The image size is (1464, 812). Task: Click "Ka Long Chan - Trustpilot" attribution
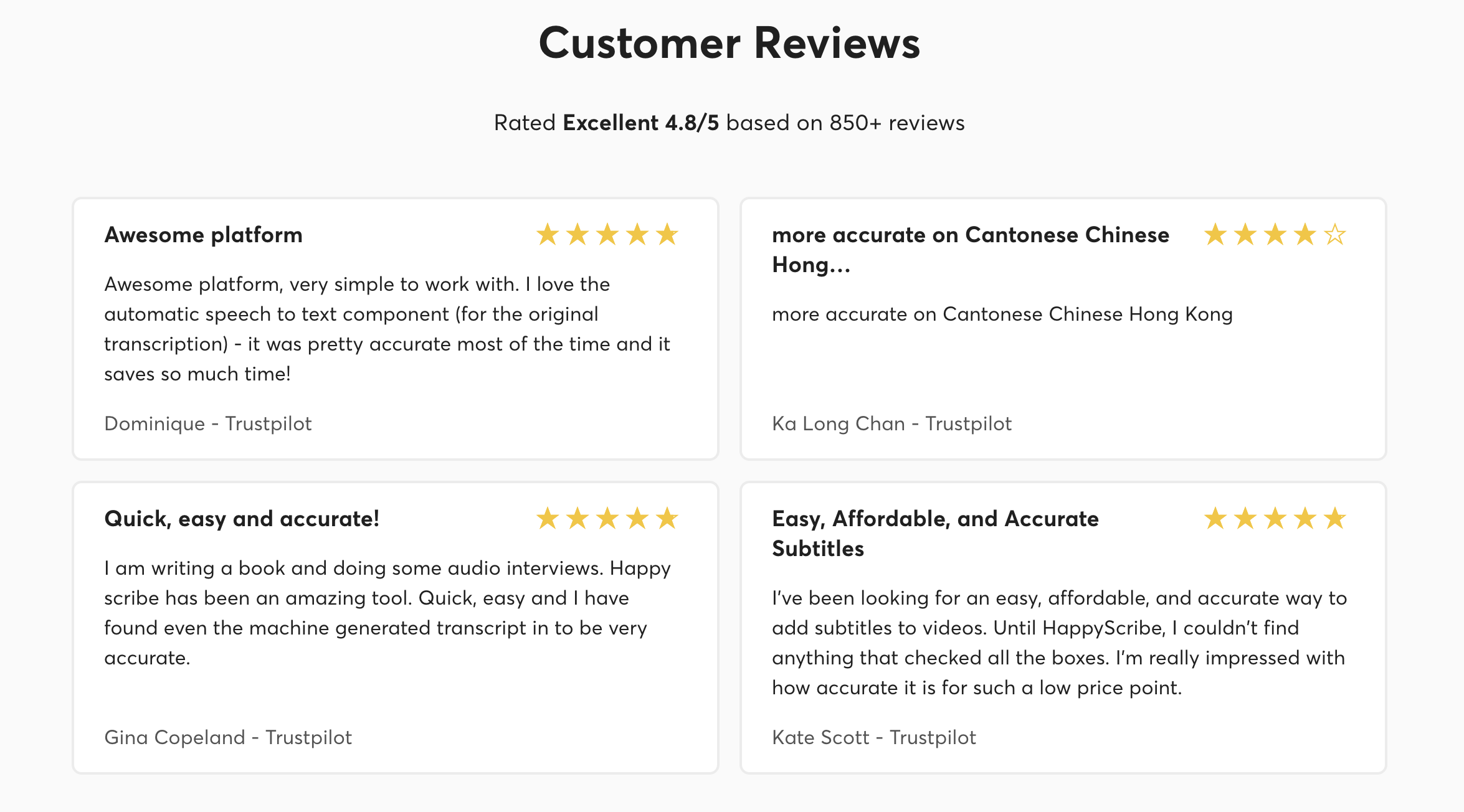coord(891,423)
